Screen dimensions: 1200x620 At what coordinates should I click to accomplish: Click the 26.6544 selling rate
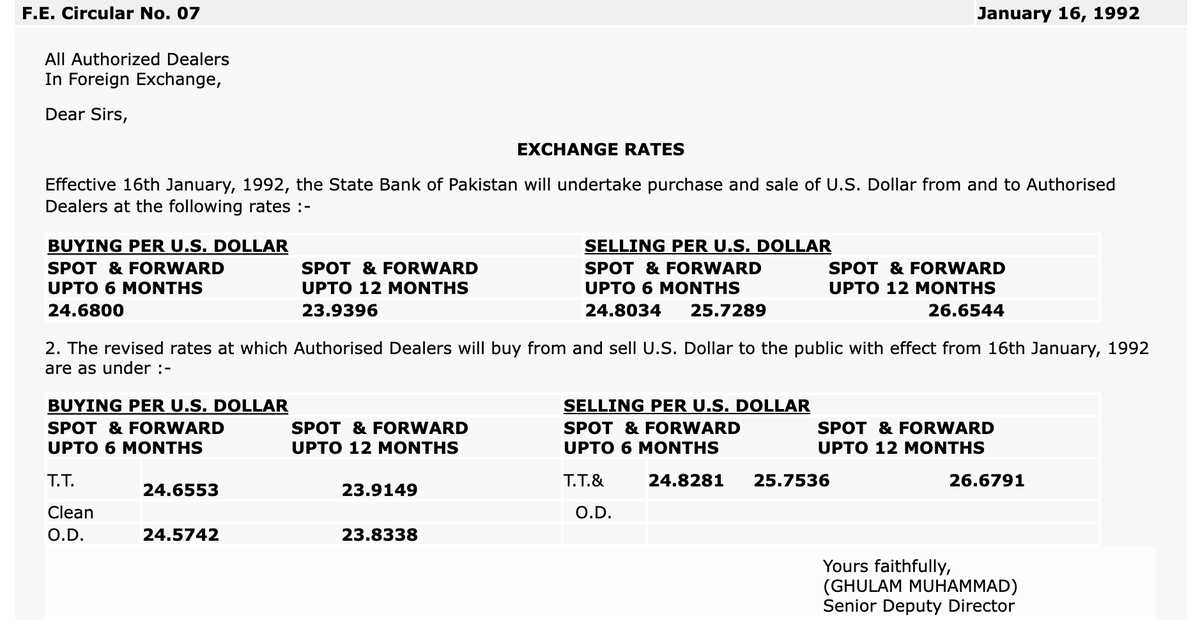tap(966, 310)
